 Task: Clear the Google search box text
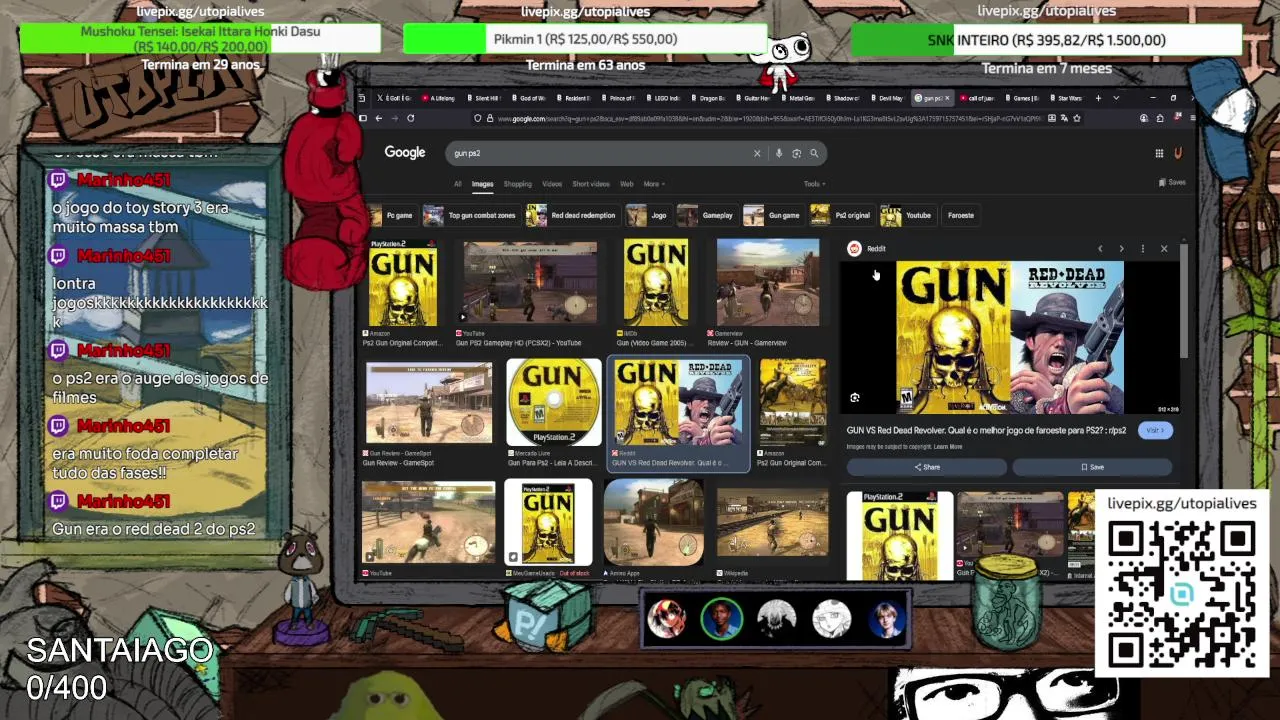[757, 153]
